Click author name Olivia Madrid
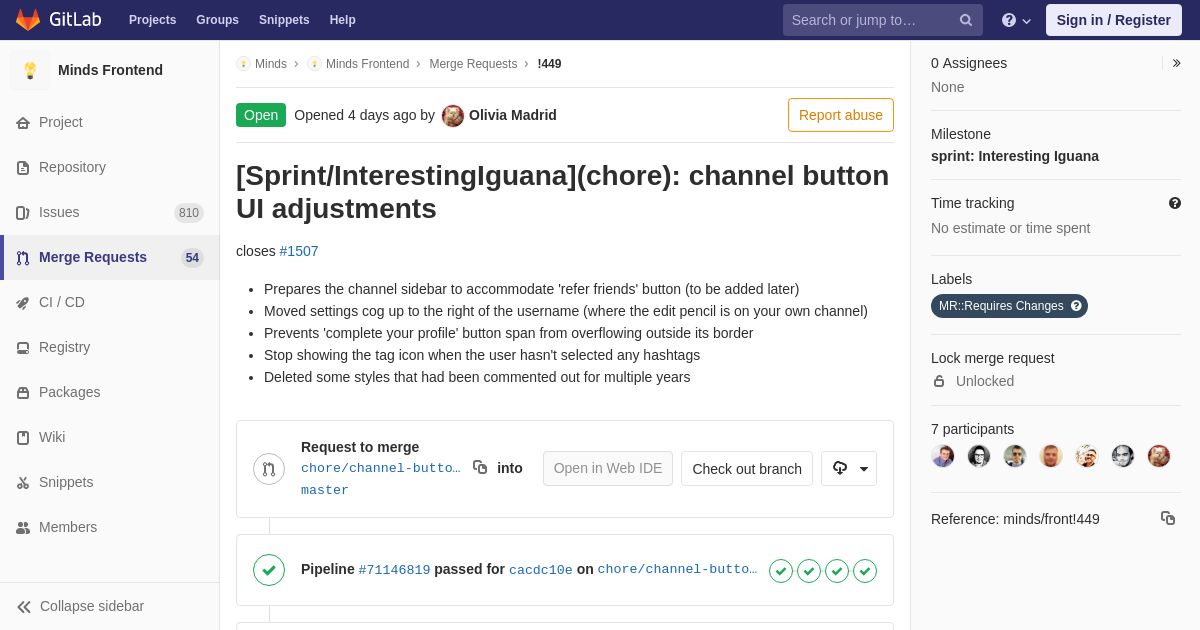This screenshot has height=630, width=1200. [513, 115]
